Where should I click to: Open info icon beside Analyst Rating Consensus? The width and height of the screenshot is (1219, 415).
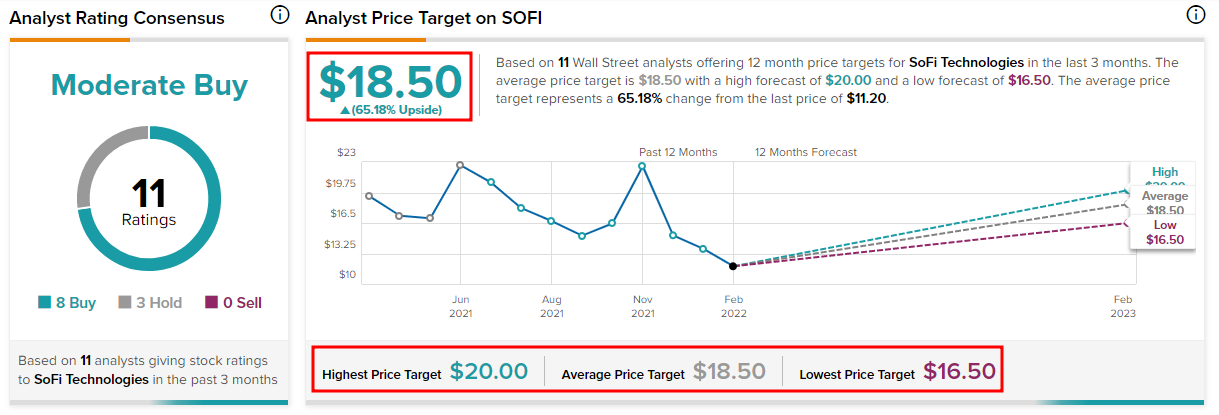click(280, 15)
